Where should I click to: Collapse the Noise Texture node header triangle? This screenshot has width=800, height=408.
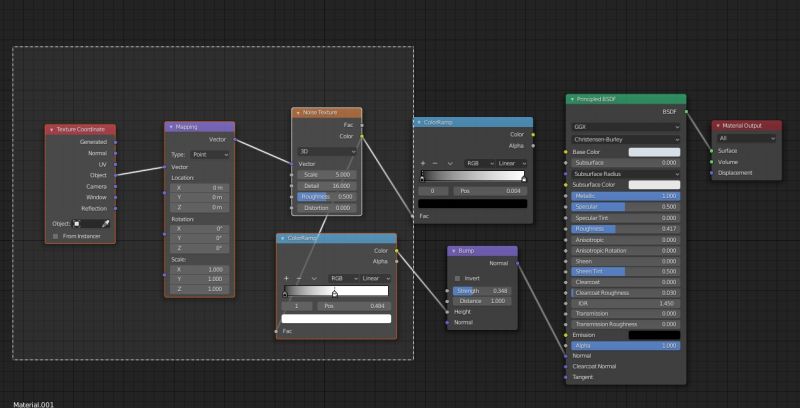[298, 113]
